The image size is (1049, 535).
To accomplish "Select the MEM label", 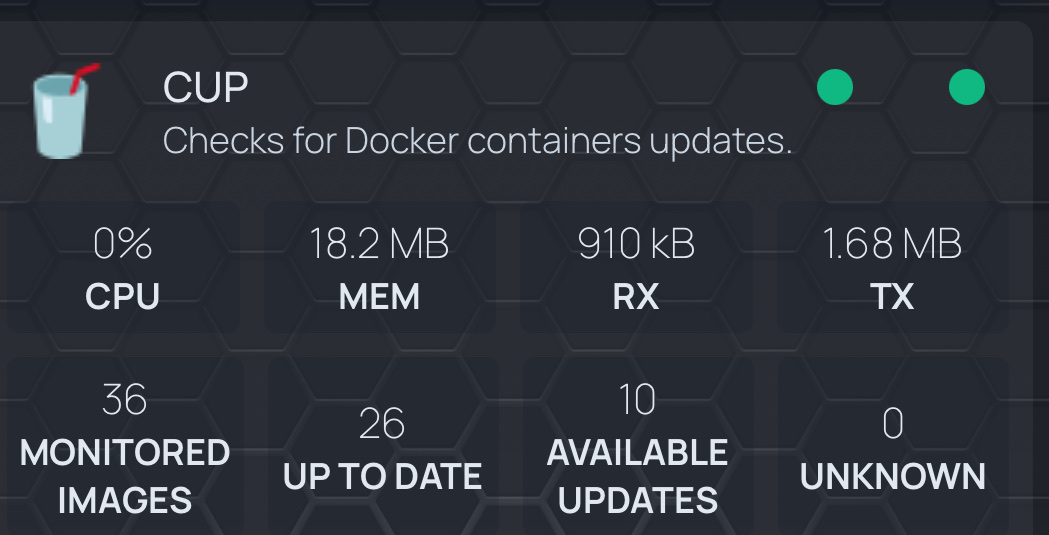I will point(380,296).
